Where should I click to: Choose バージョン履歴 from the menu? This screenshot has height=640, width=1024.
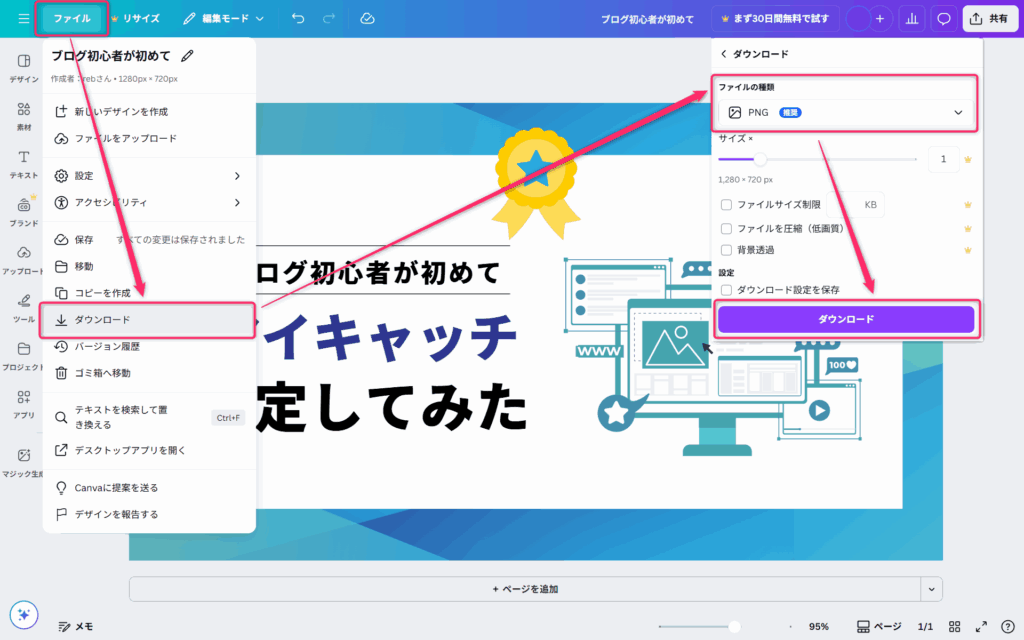pyautogui.click(x=107, y=346)
